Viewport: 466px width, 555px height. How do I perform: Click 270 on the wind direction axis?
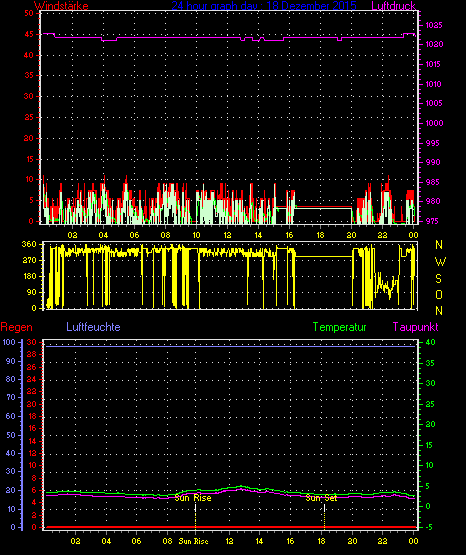click(x=29, y=261)
